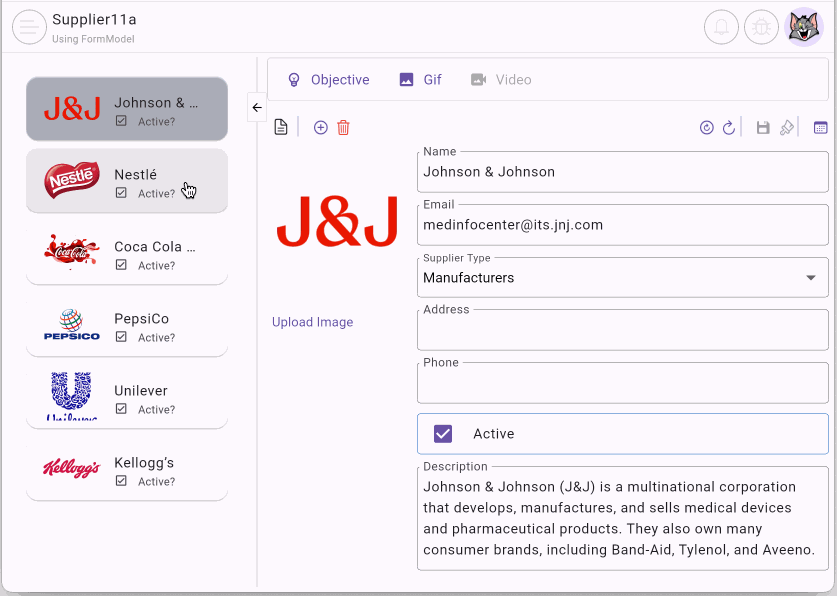Toggle the Active? checkbox under PepsiCo
This screenshot has height=596, width=837.
pyautogui.click(x=121, y=338)
